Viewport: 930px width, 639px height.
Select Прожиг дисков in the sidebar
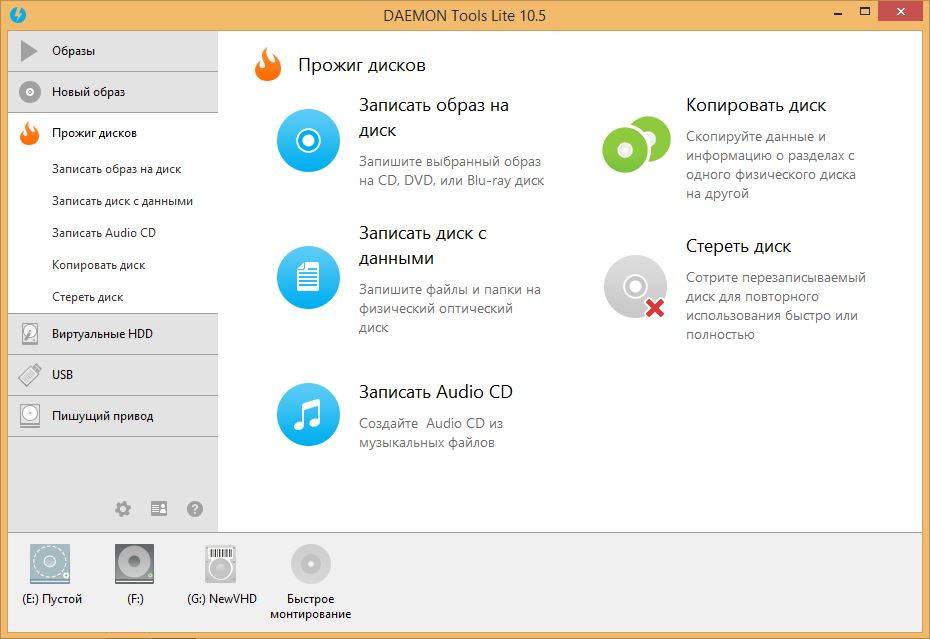[x=113, y=133]
